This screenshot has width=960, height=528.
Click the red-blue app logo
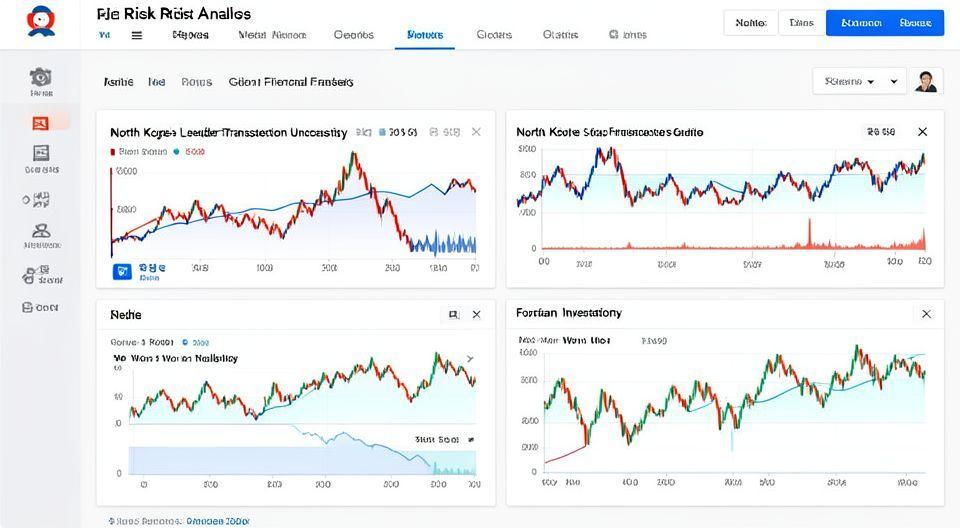pyautogui.click(x=41, y=20)
